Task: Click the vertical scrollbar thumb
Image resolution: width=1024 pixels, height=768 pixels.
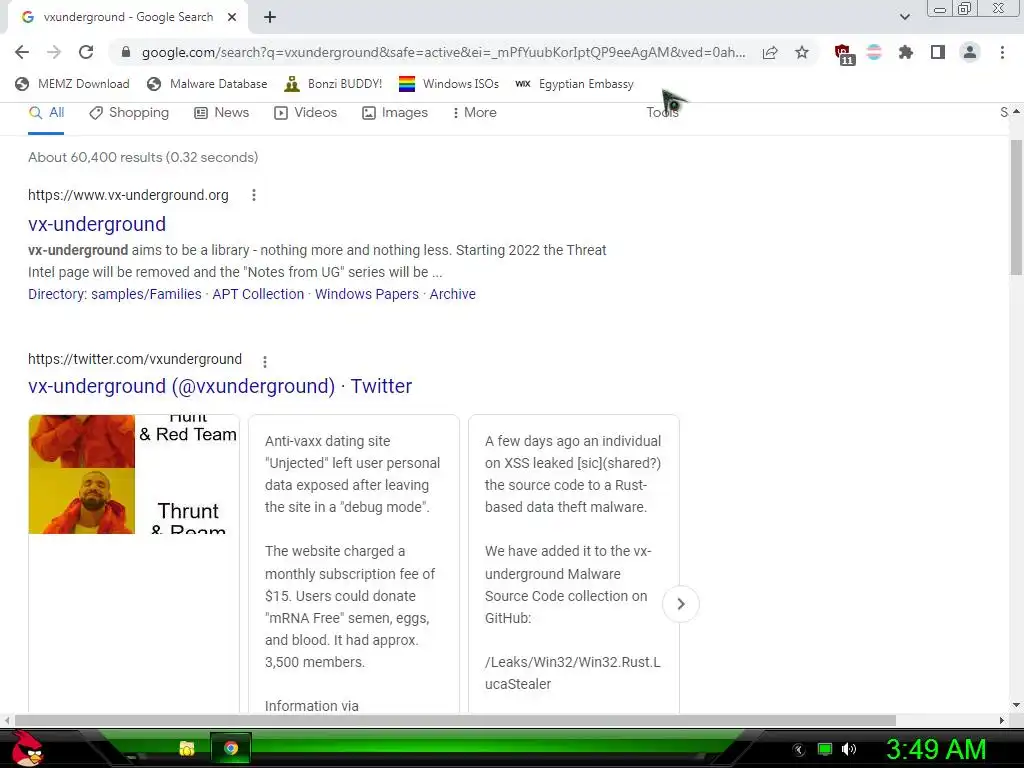Action: pyautogui.click(x=1016, y=207)
